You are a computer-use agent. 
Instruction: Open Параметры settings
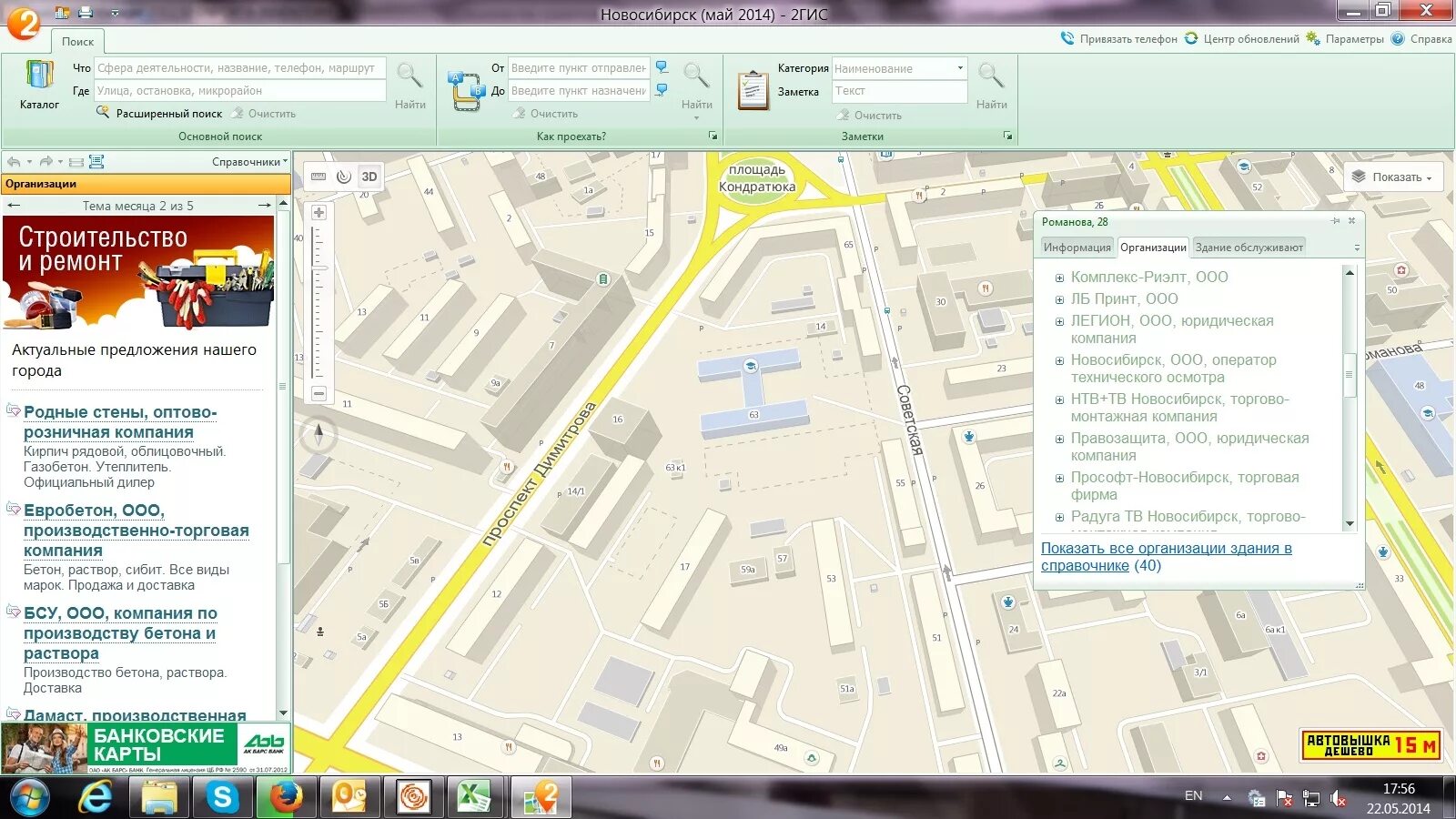[x=1345, y=39]
